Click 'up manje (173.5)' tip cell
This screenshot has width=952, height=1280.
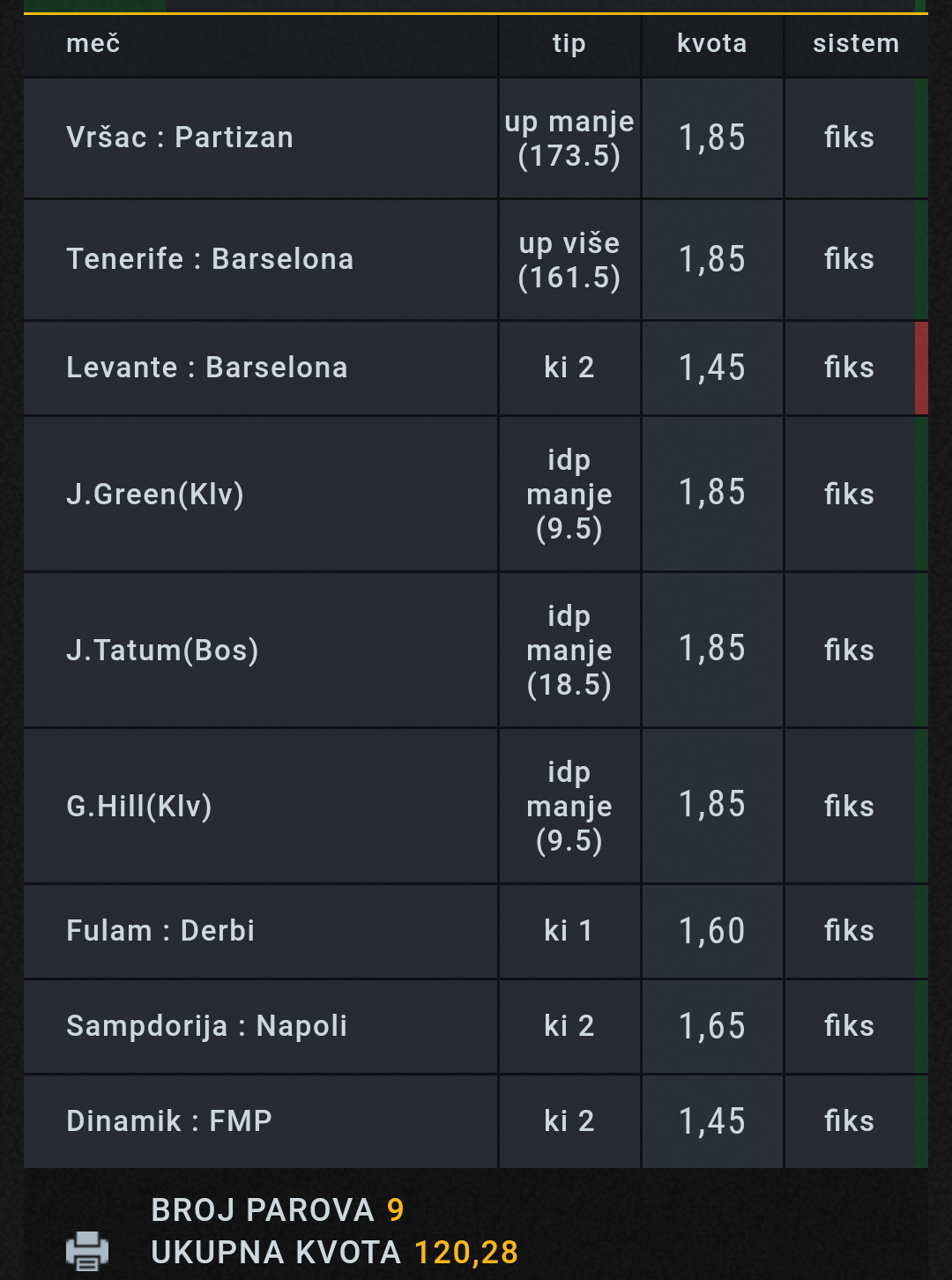pyautogui.click(x=569, y=138)
